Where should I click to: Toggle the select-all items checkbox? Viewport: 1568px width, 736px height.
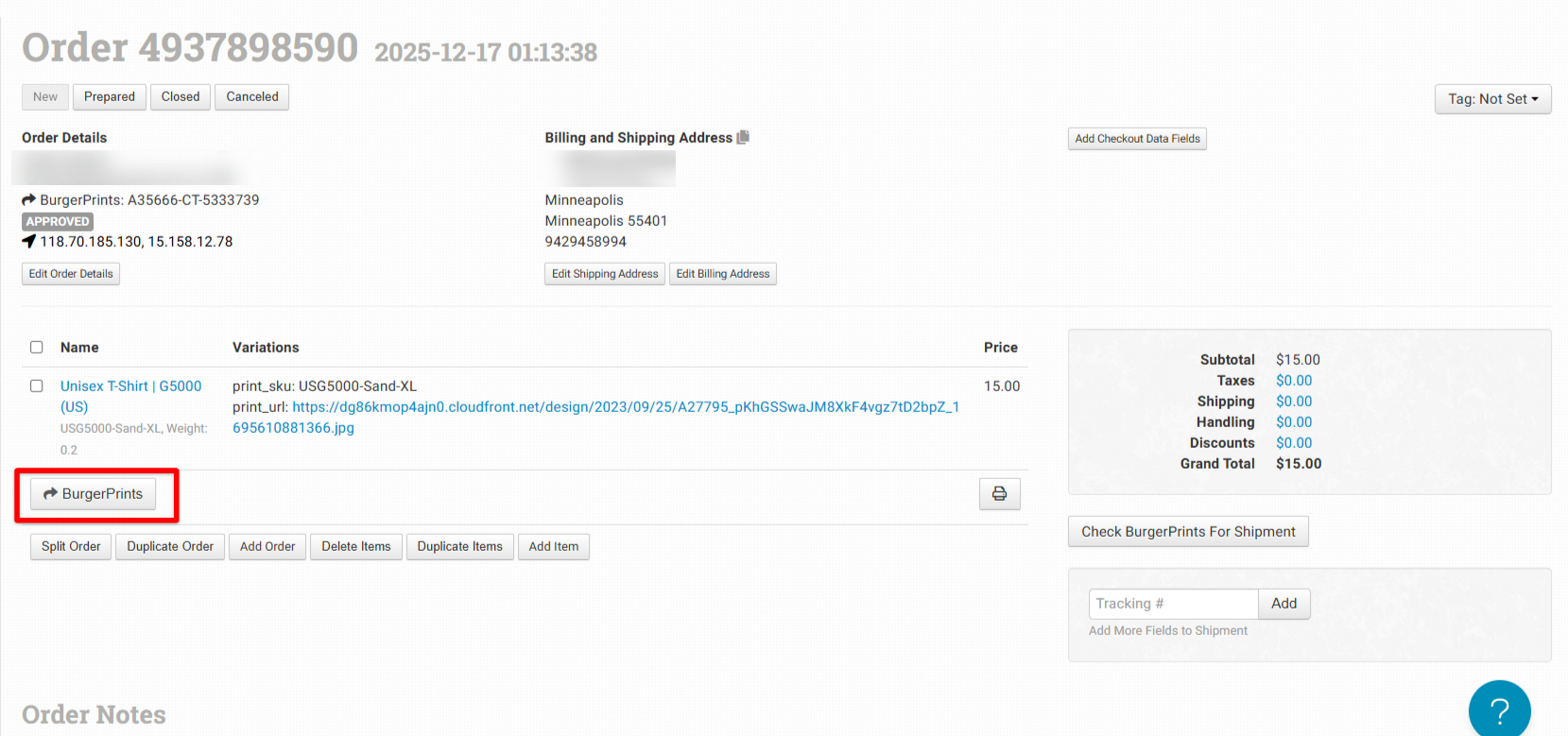[x=37, y=348]
